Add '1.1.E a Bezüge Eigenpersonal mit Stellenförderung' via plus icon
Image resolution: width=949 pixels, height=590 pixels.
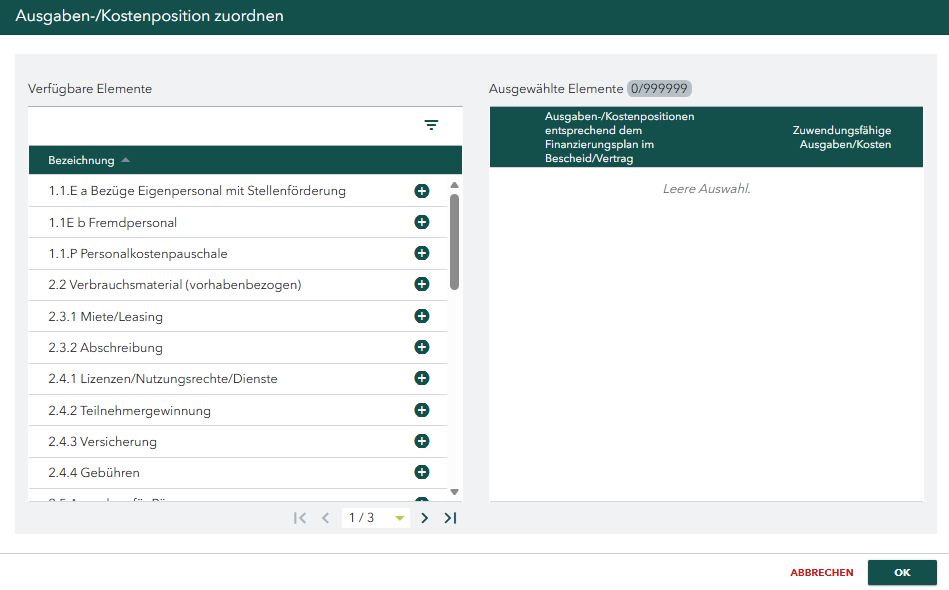pyautogui.click(x=422, y=191)
